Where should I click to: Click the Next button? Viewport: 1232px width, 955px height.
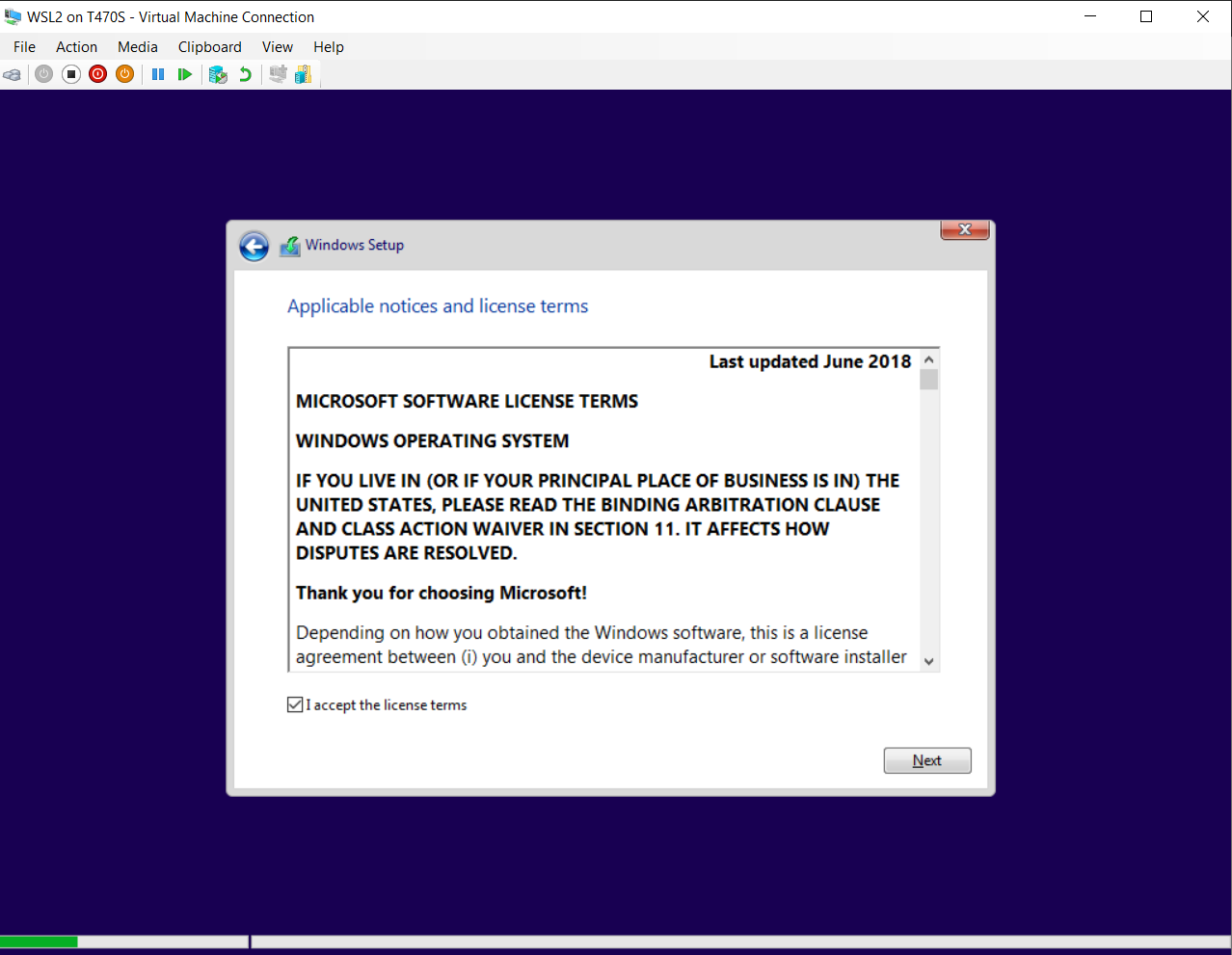pos(926,760)
